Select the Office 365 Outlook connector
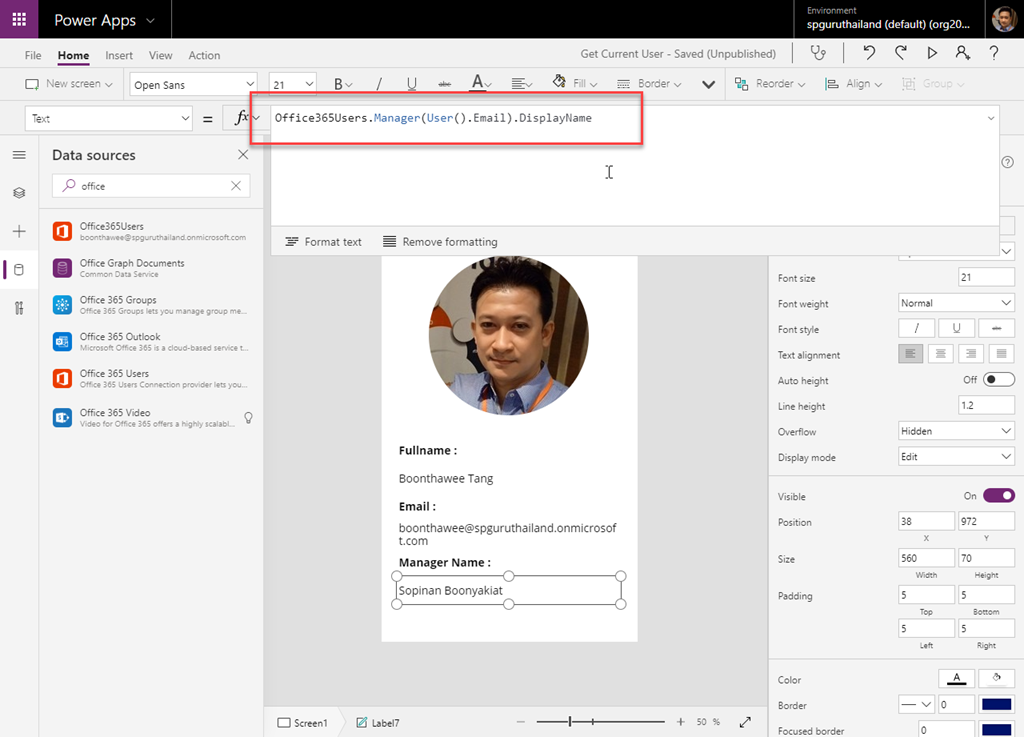 151,341
